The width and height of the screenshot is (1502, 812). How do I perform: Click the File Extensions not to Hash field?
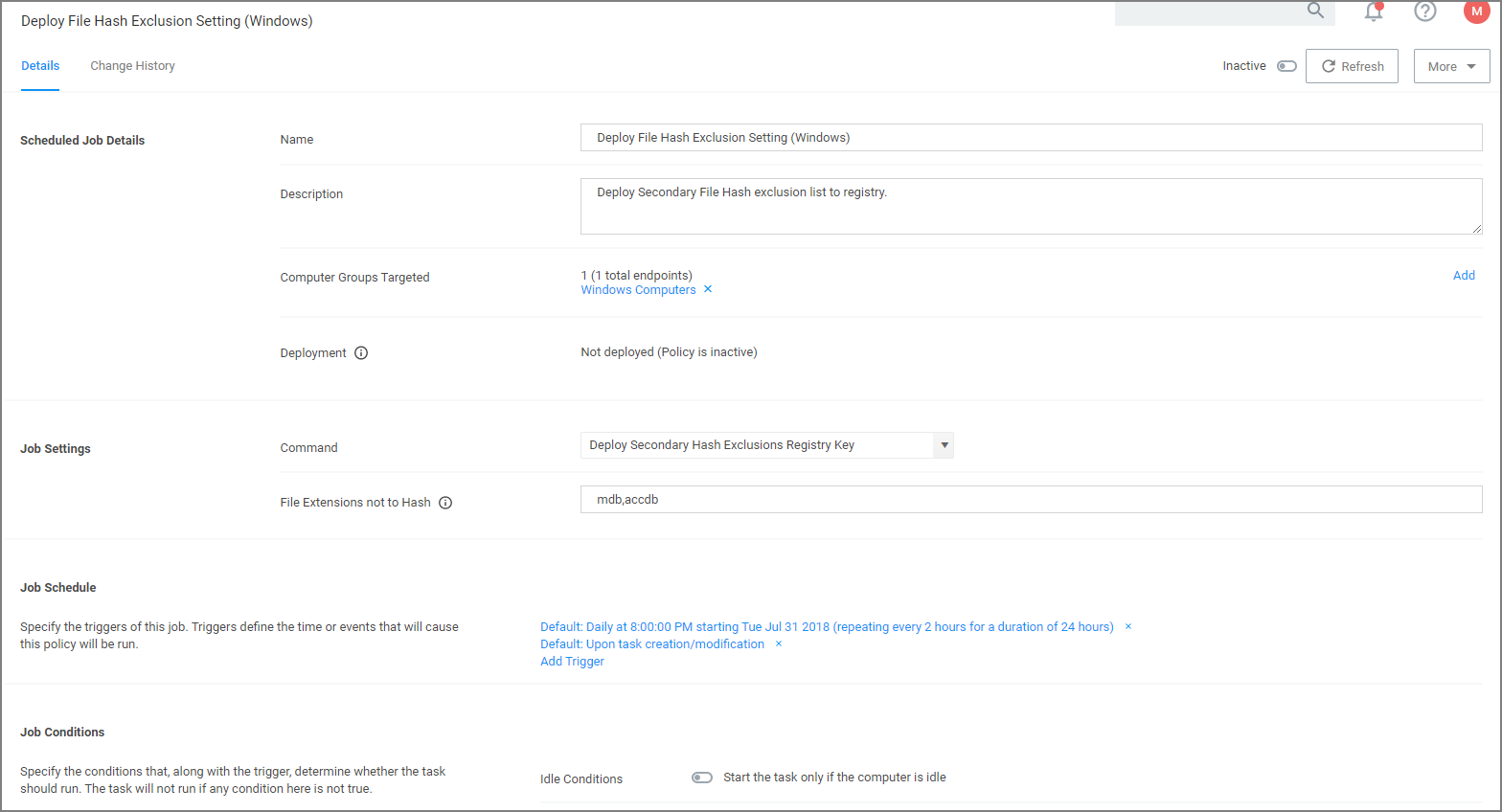[1031, 500]
